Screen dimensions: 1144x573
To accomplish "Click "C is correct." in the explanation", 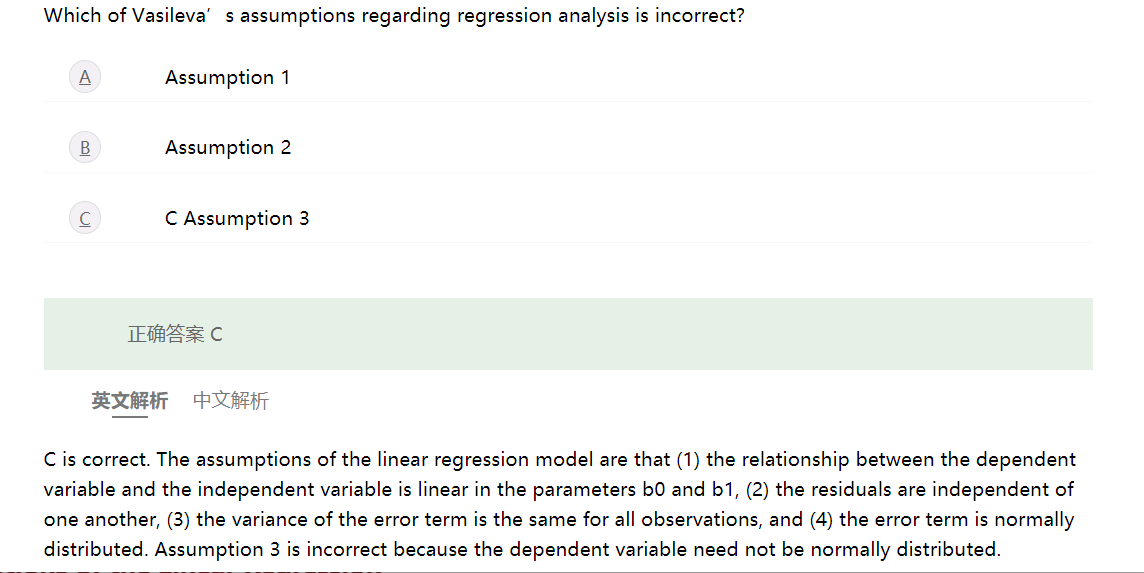I will 97,460.
